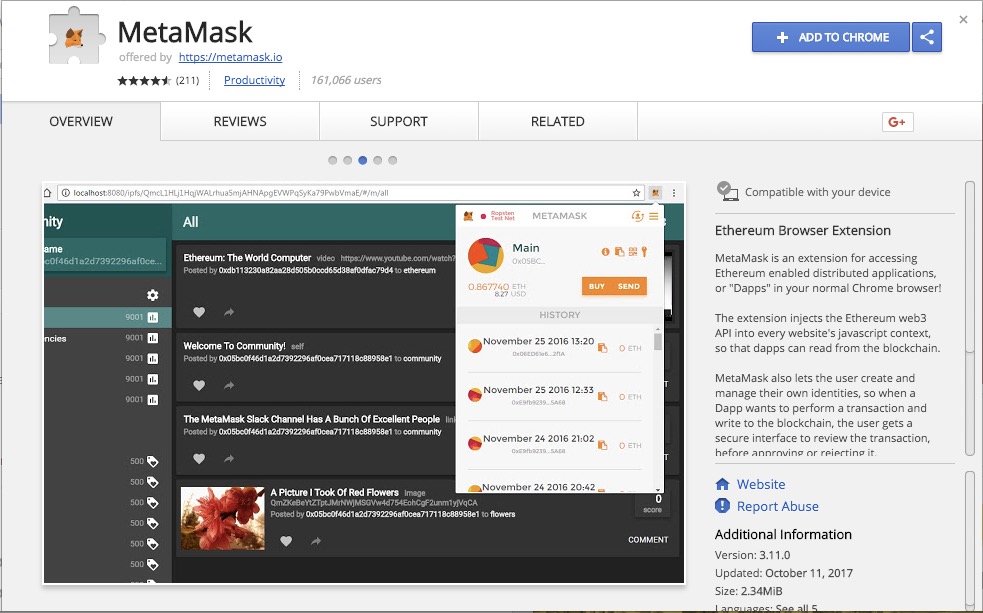
Task: Open the MetaMask popup hamburger menu
Action: coord(653,216)
